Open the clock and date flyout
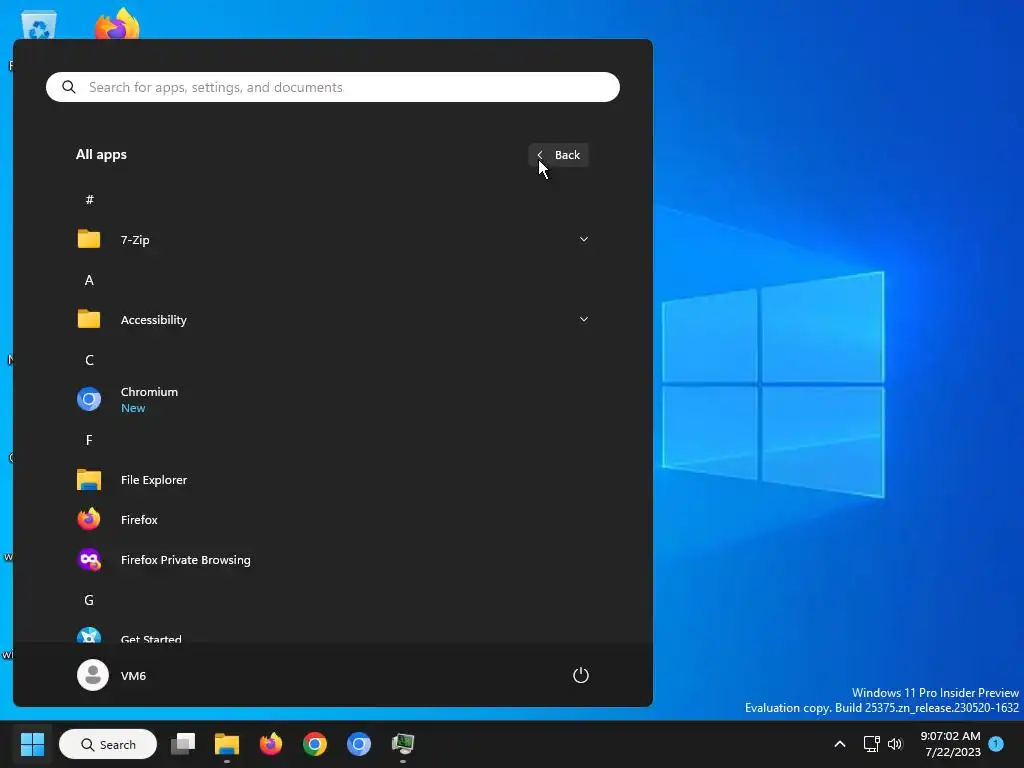 (x=950, y=744)
